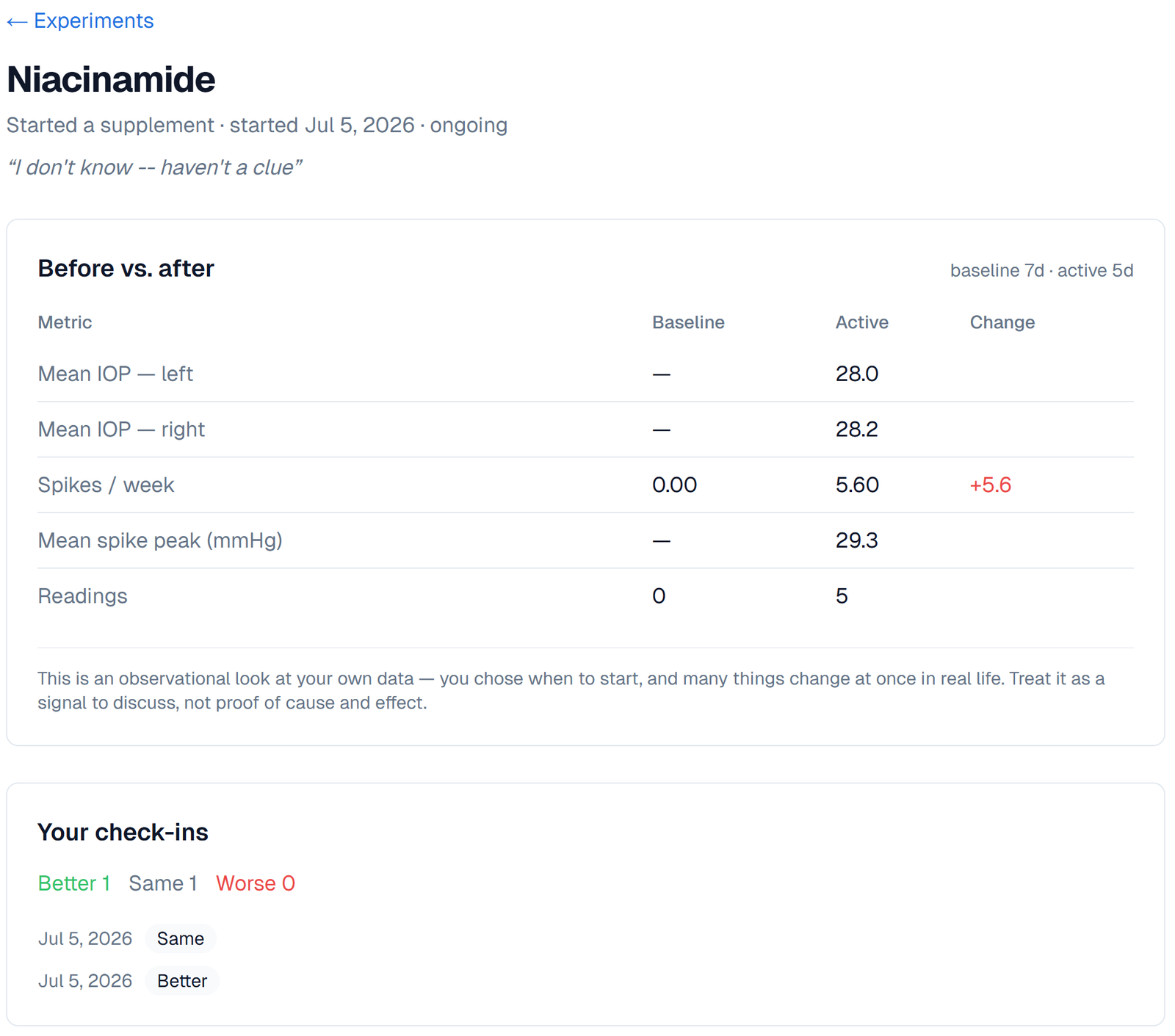Click the Change column header
The width and height of the screenshot is (1175, 1036).
click(1002, 322)
